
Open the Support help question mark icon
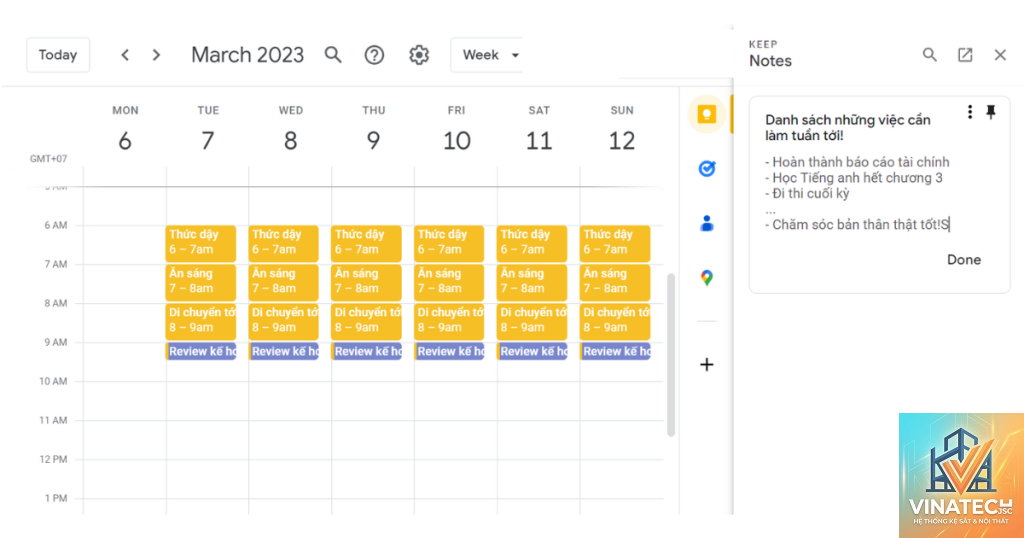tap(374, 55)
